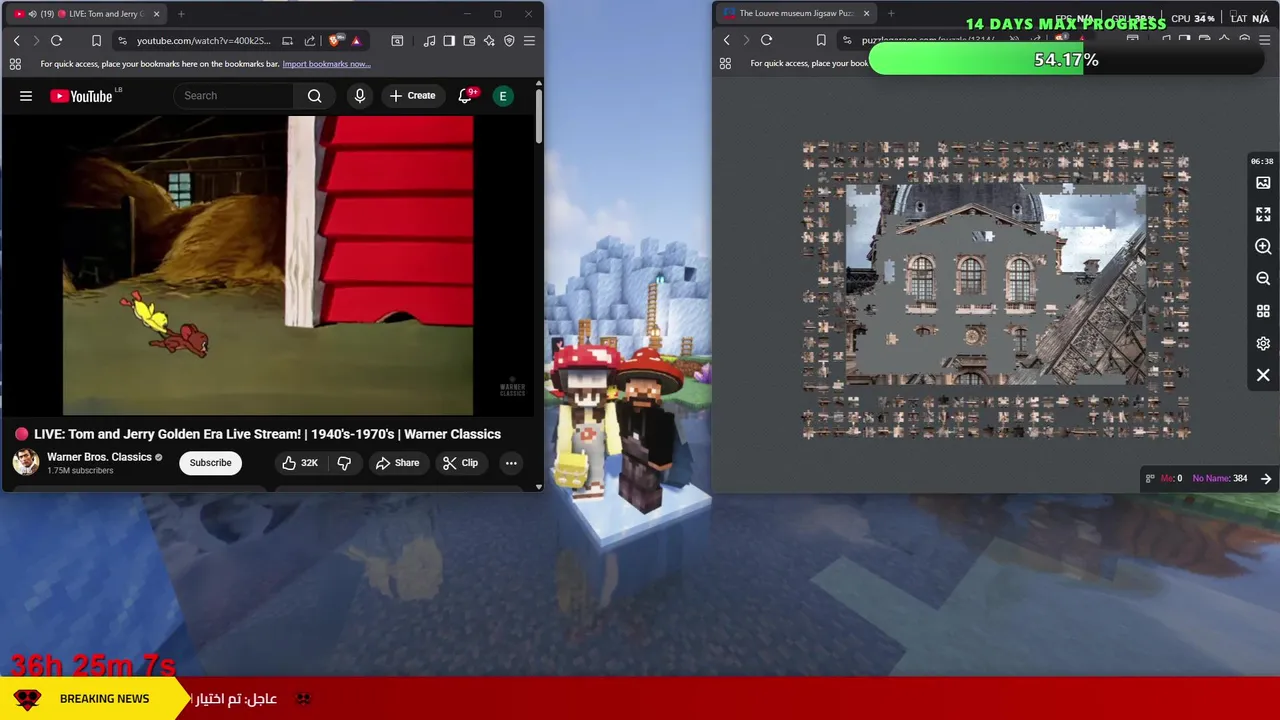
Task: Open a new tab in the puzzle window
Action: click(891, 14)
